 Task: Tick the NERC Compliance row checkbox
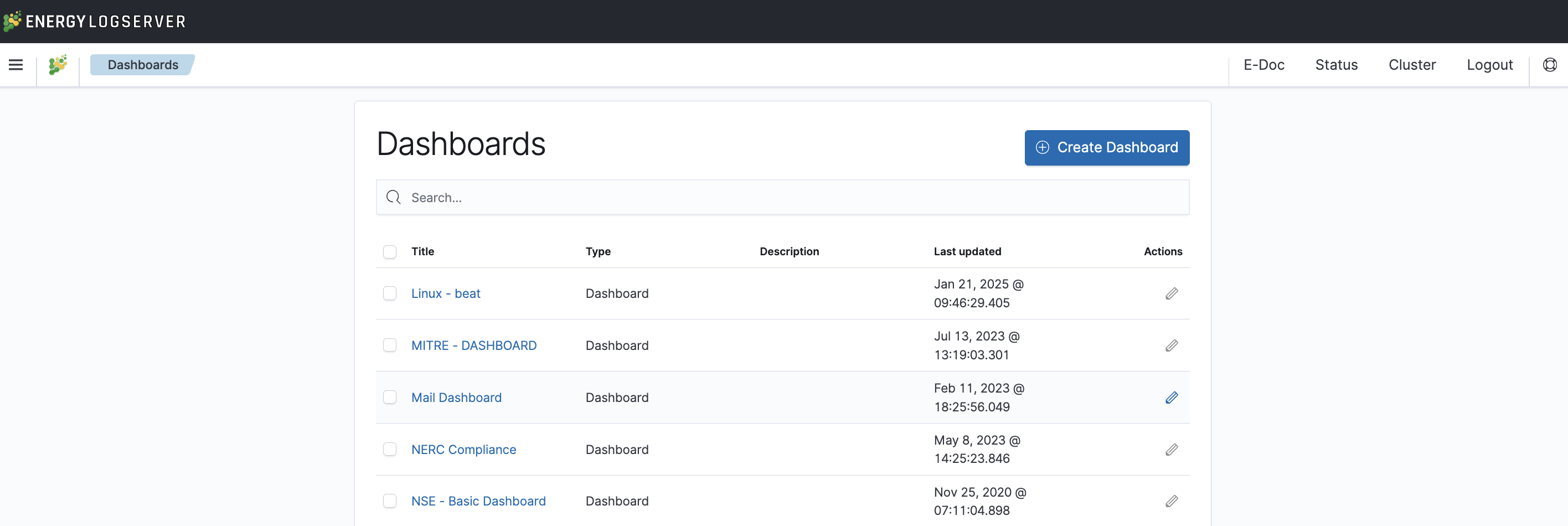390,449
